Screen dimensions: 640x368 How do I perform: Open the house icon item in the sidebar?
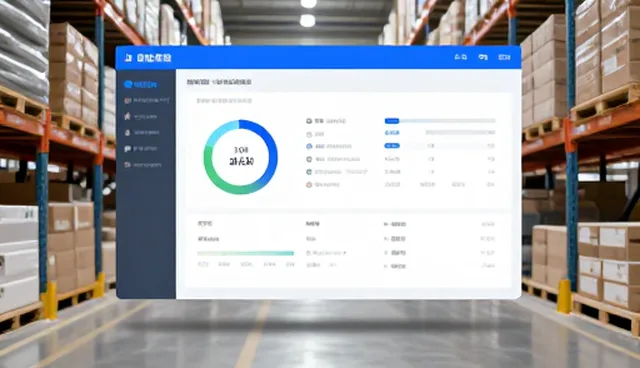pyautogui.click(x=140, y=117)
